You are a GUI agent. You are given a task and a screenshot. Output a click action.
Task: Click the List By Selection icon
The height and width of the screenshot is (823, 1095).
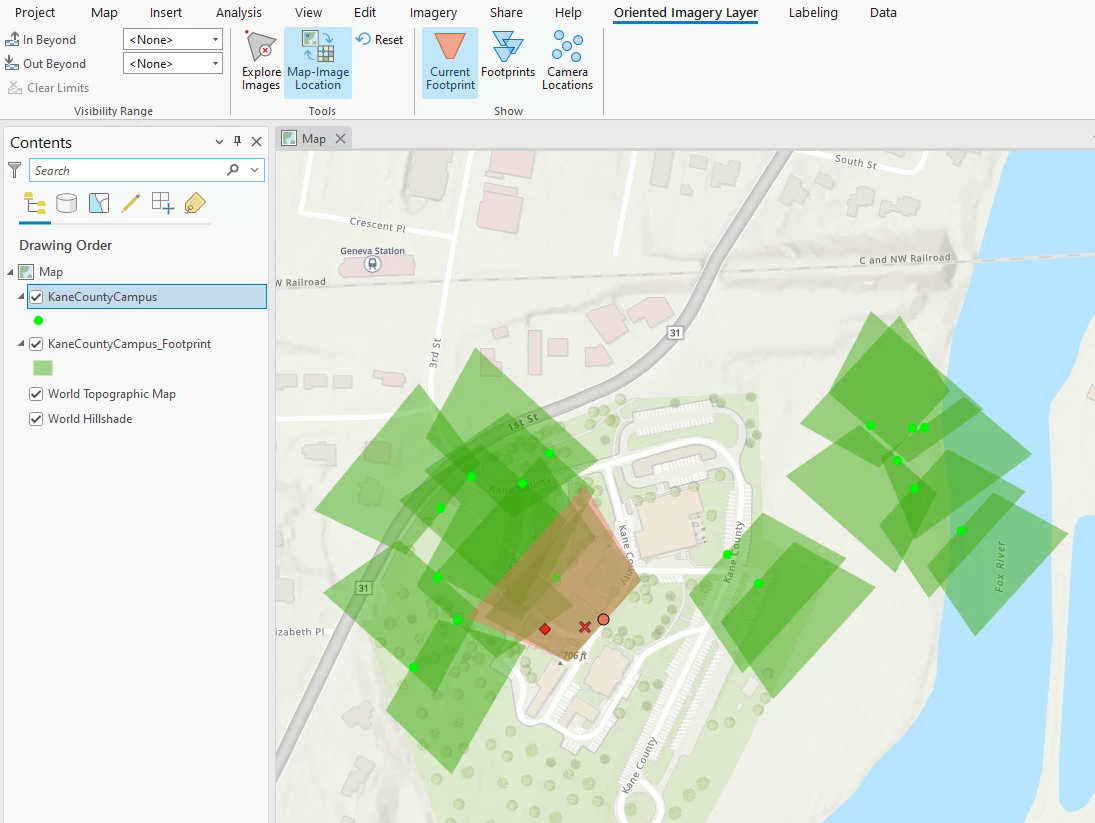click(x=98, y=203)
